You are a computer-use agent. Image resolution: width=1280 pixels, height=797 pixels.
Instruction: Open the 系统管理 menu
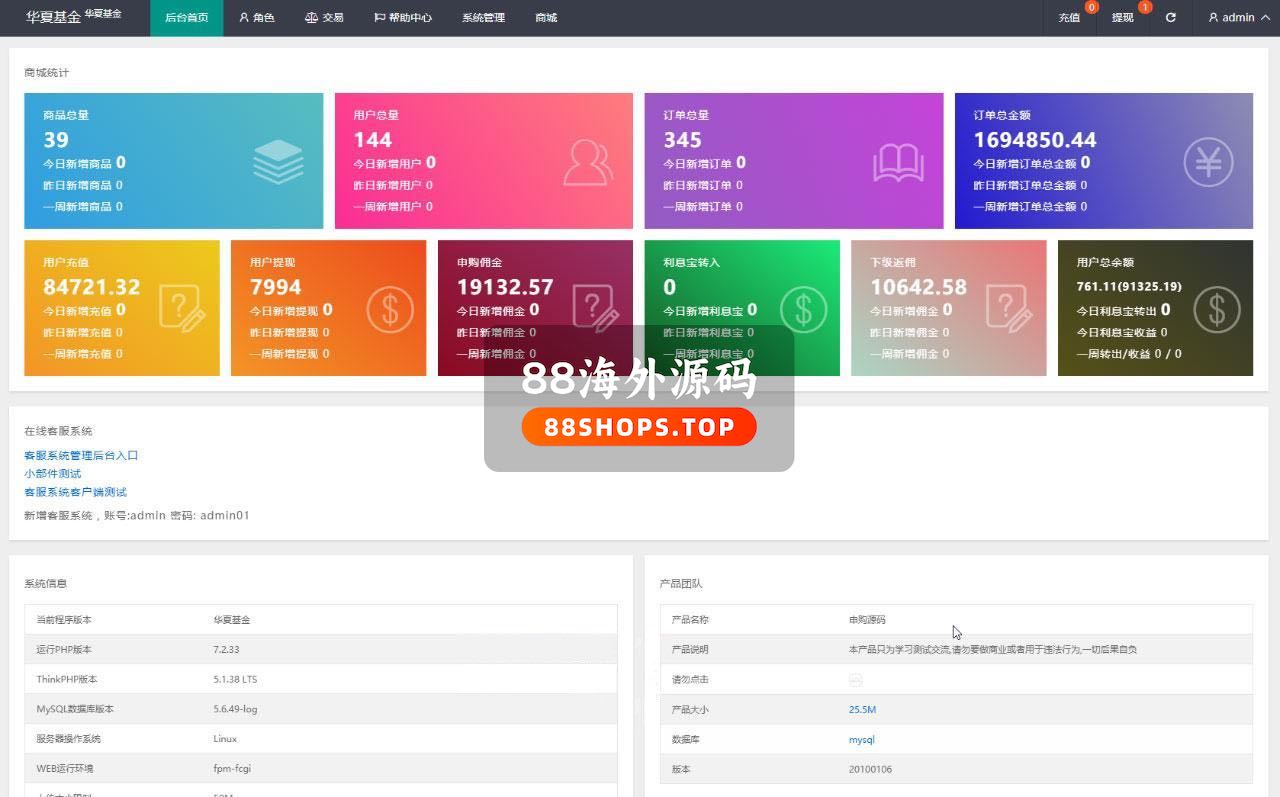pos(483,17)
